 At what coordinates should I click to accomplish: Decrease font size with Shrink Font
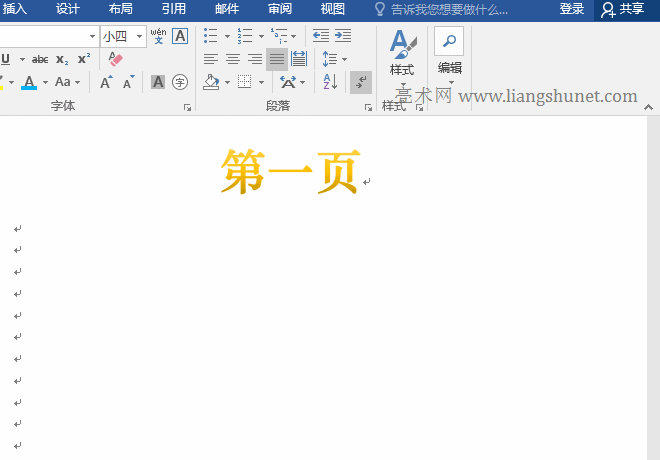tap(128, 82)
